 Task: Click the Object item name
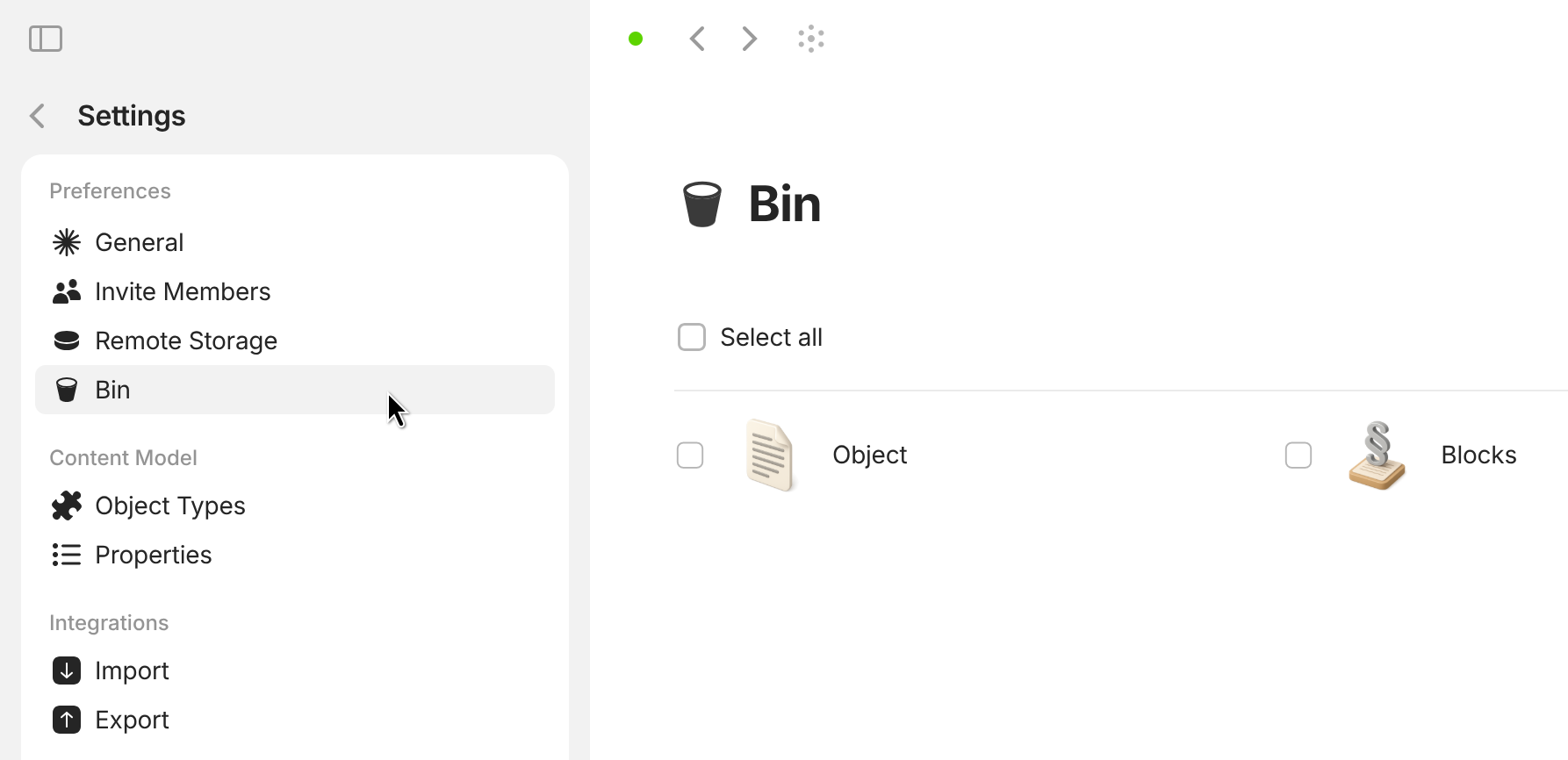click(x=869, y=455)
